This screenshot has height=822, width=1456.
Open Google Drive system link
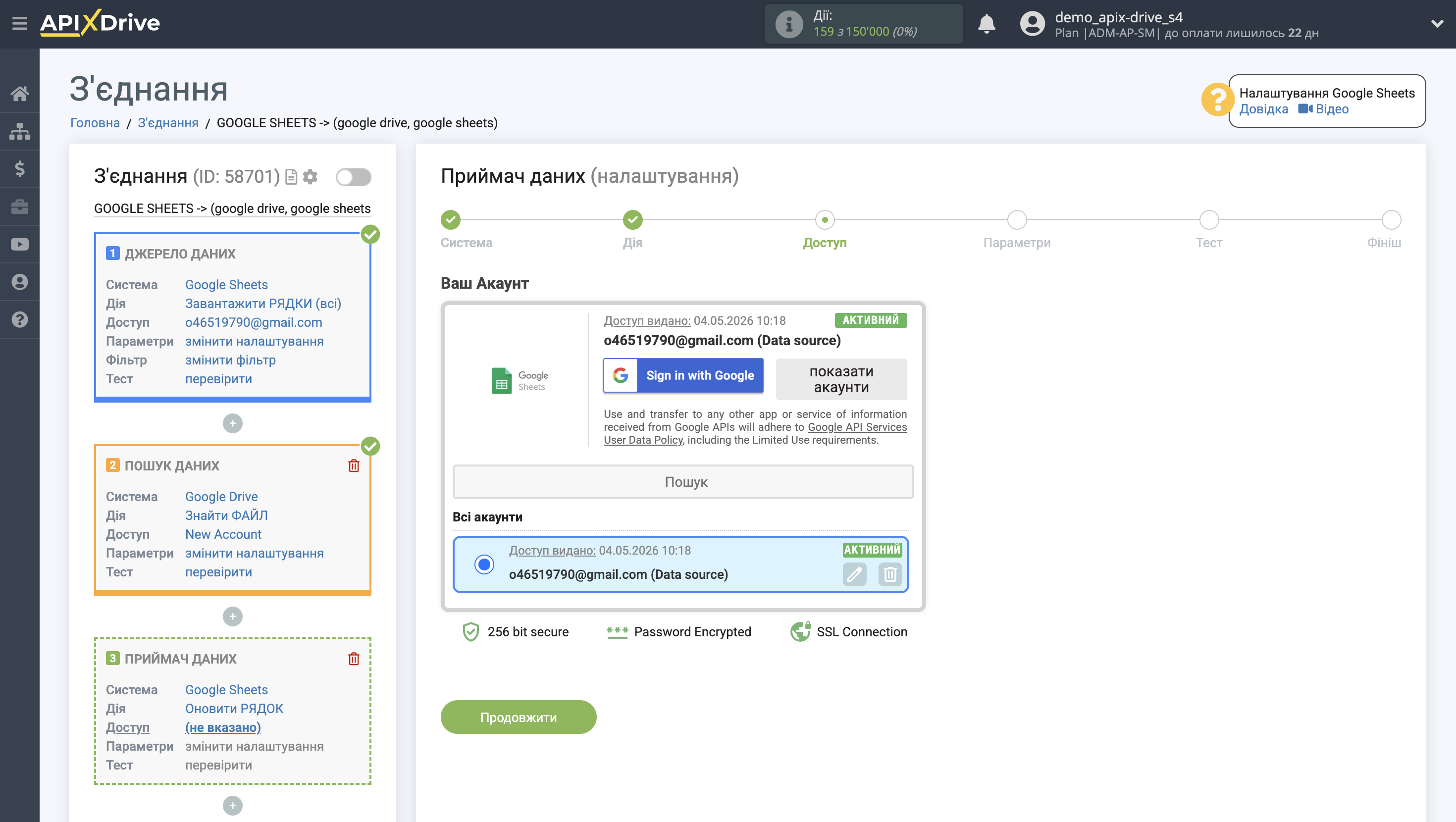[221, 496]
